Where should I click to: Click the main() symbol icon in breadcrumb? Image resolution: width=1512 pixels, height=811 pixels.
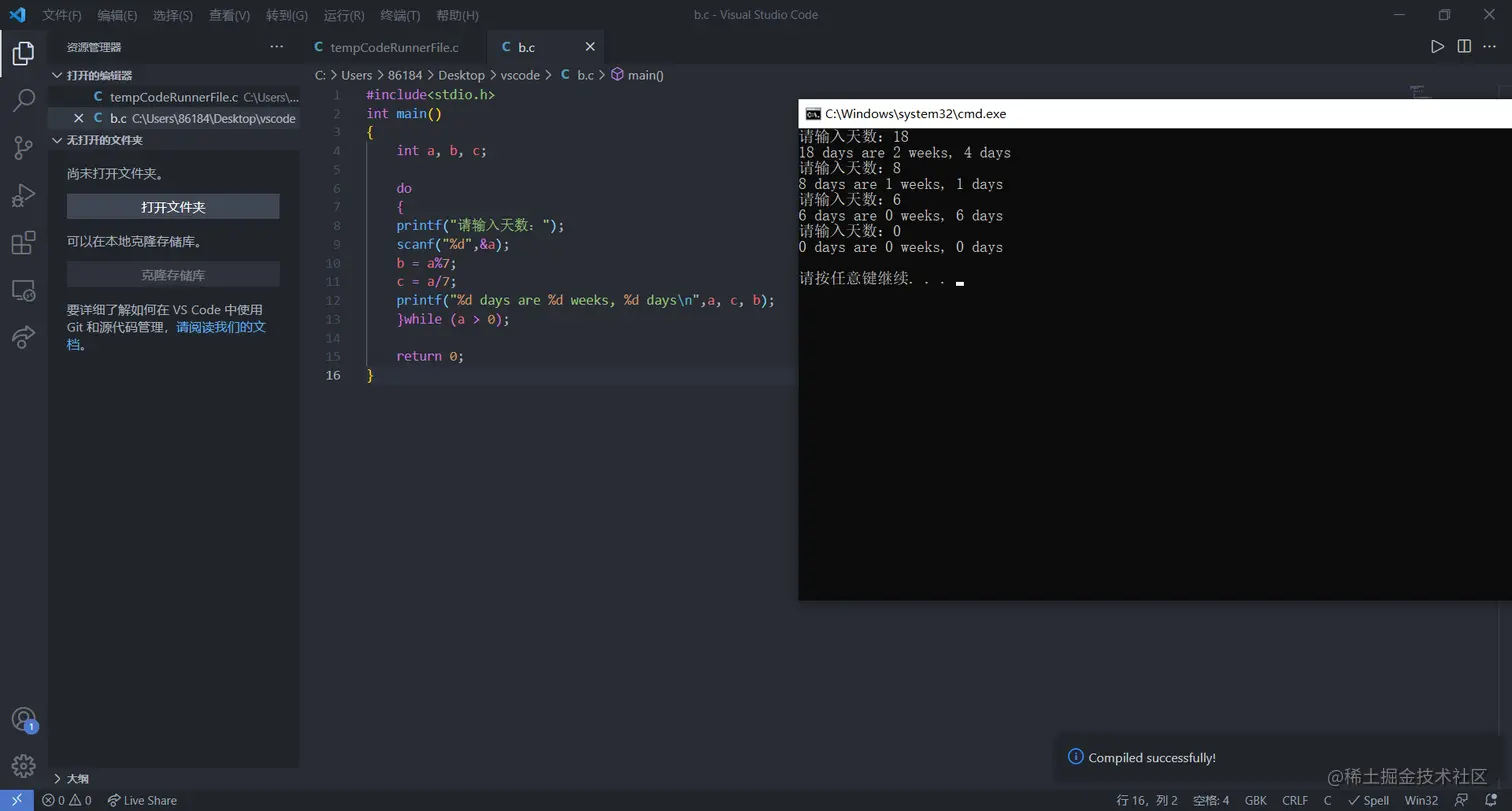[x=617, y=75]
